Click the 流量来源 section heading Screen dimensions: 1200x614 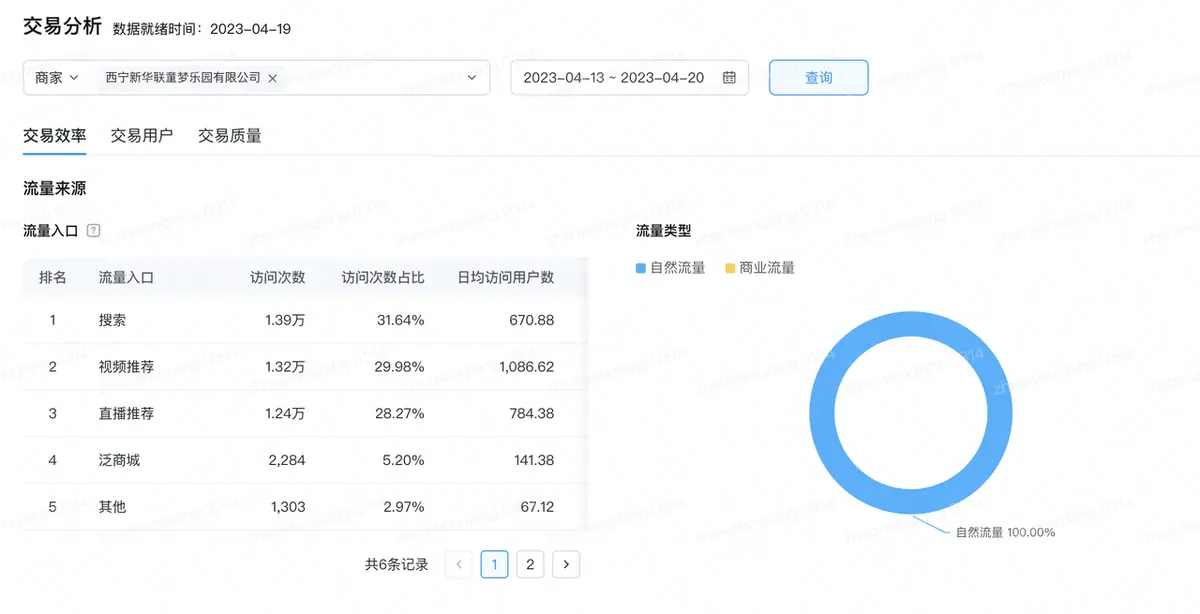(x=55, y=188)
